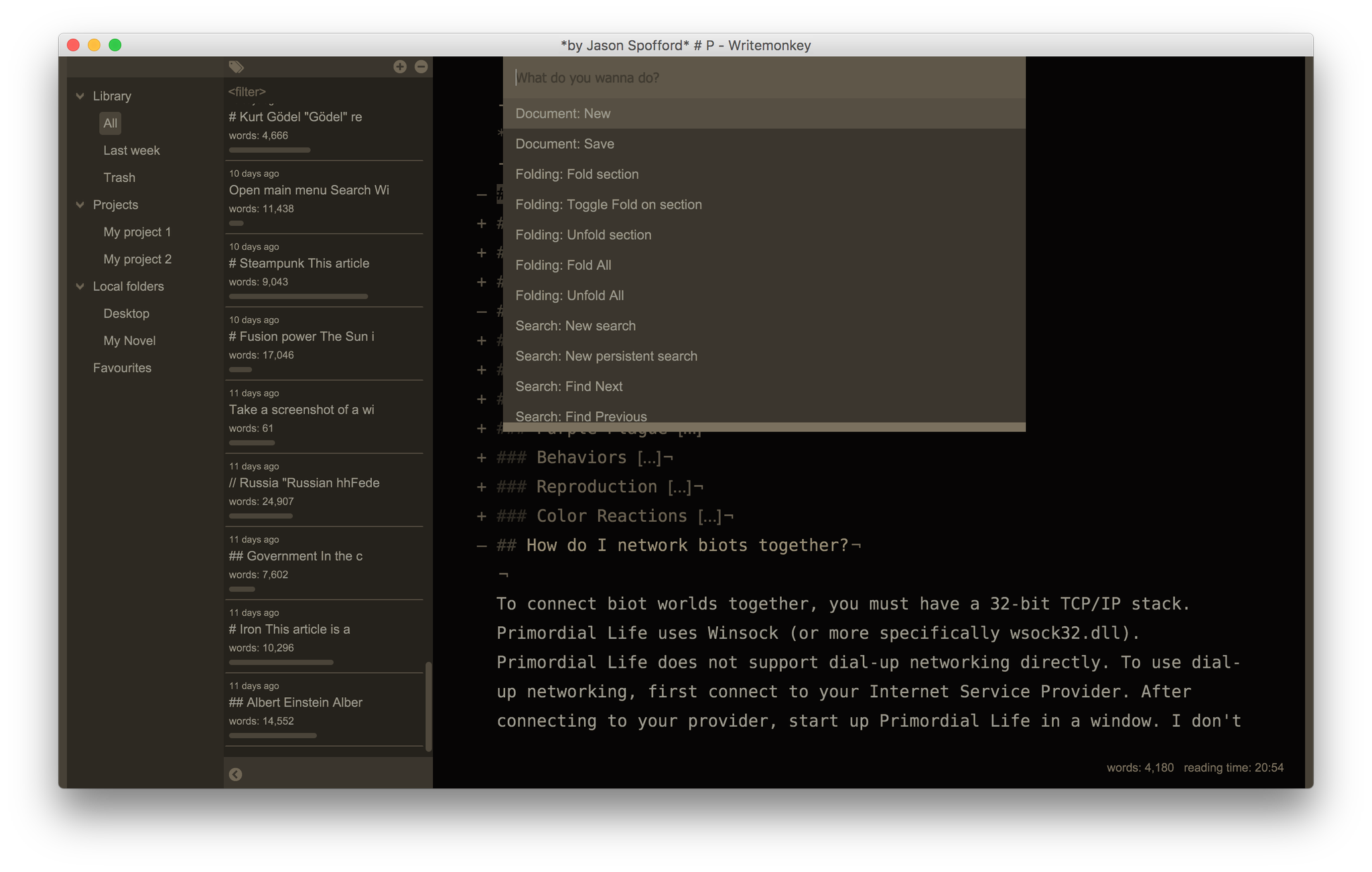Screen dimensions: 1372x872
Task: Fold the "How do I network biots together?" section marker
Action: [x=481, y=546]
